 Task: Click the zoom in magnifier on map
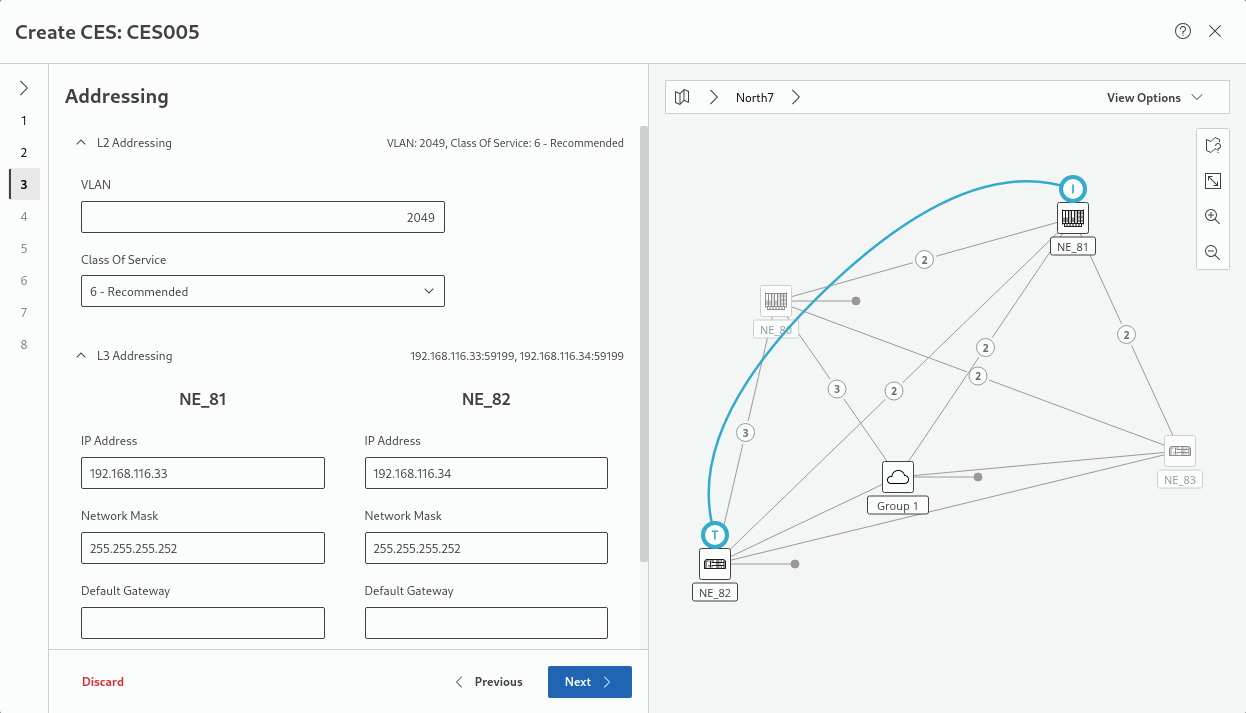[1212, 217]
